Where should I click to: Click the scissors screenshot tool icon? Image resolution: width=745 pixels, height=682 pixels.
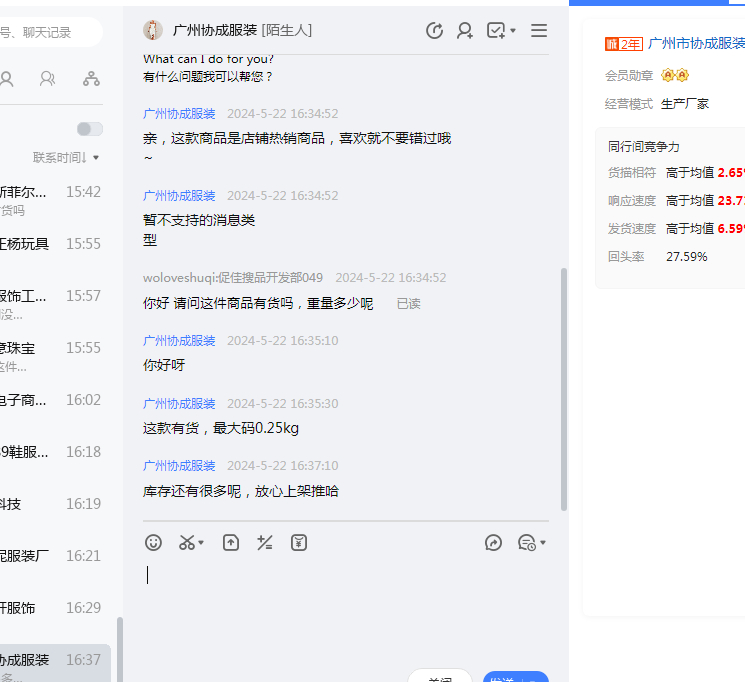187,542
